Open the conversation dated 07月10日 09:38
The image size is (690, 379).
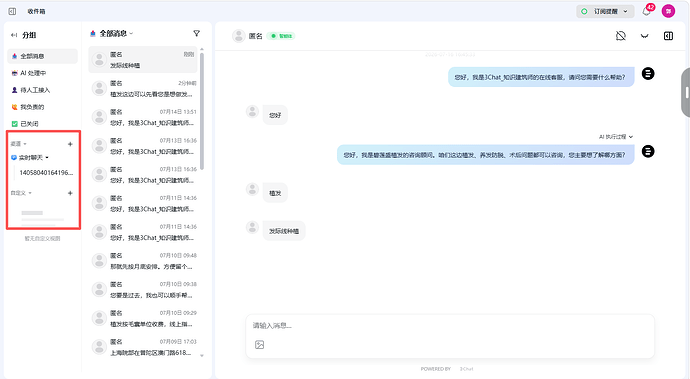pyautogui.click(x=143, y=290)
